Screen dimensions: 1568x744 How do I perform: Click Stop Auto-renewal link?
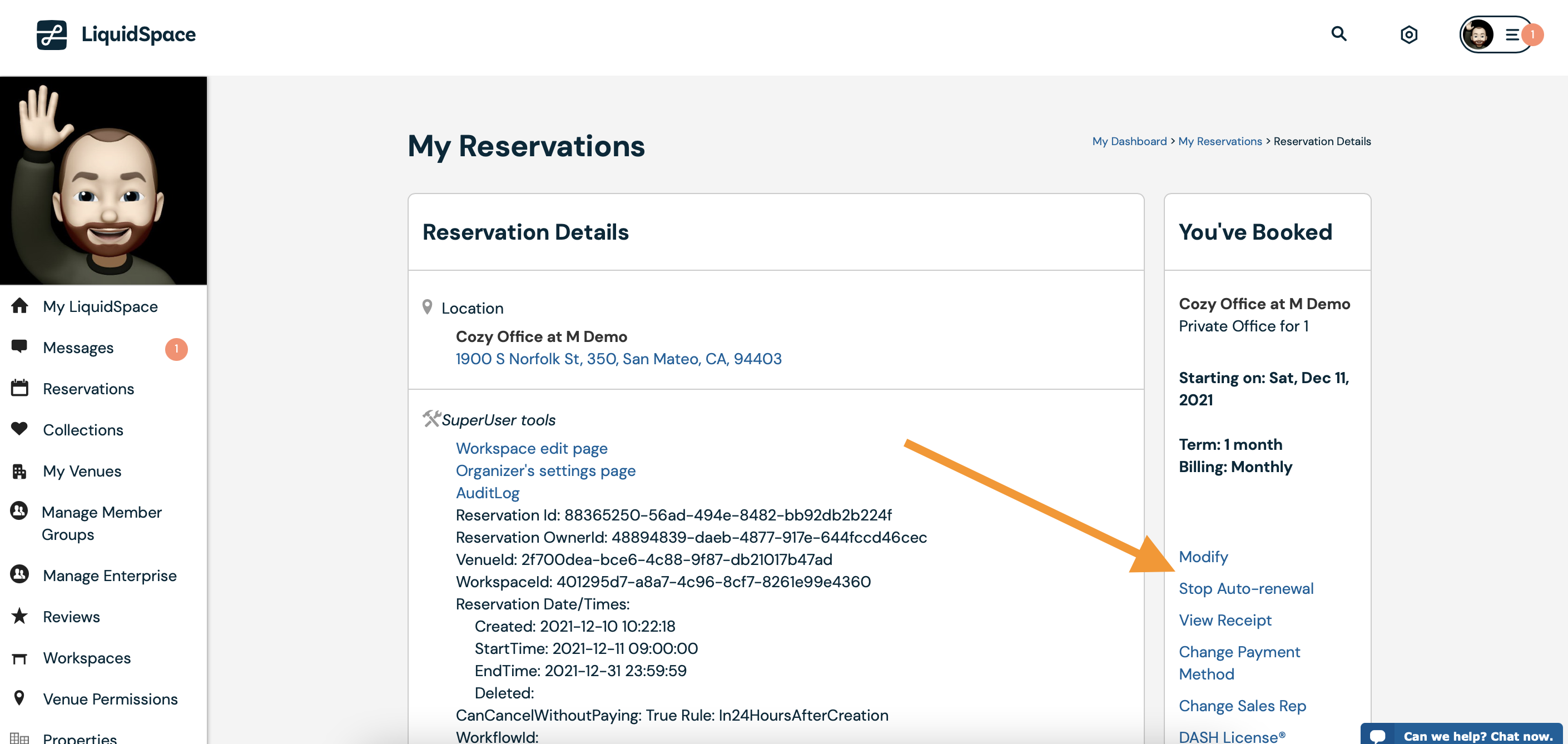coord(1246,589)
